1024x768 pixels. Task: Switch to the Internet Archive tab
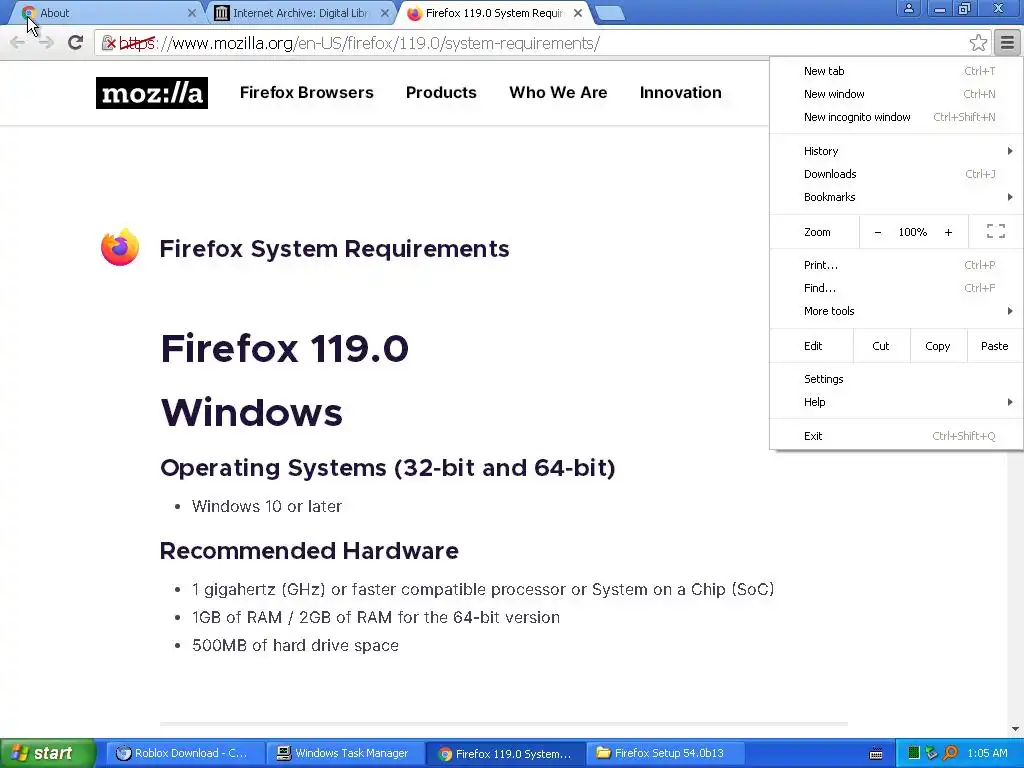[x=300, y=13]
